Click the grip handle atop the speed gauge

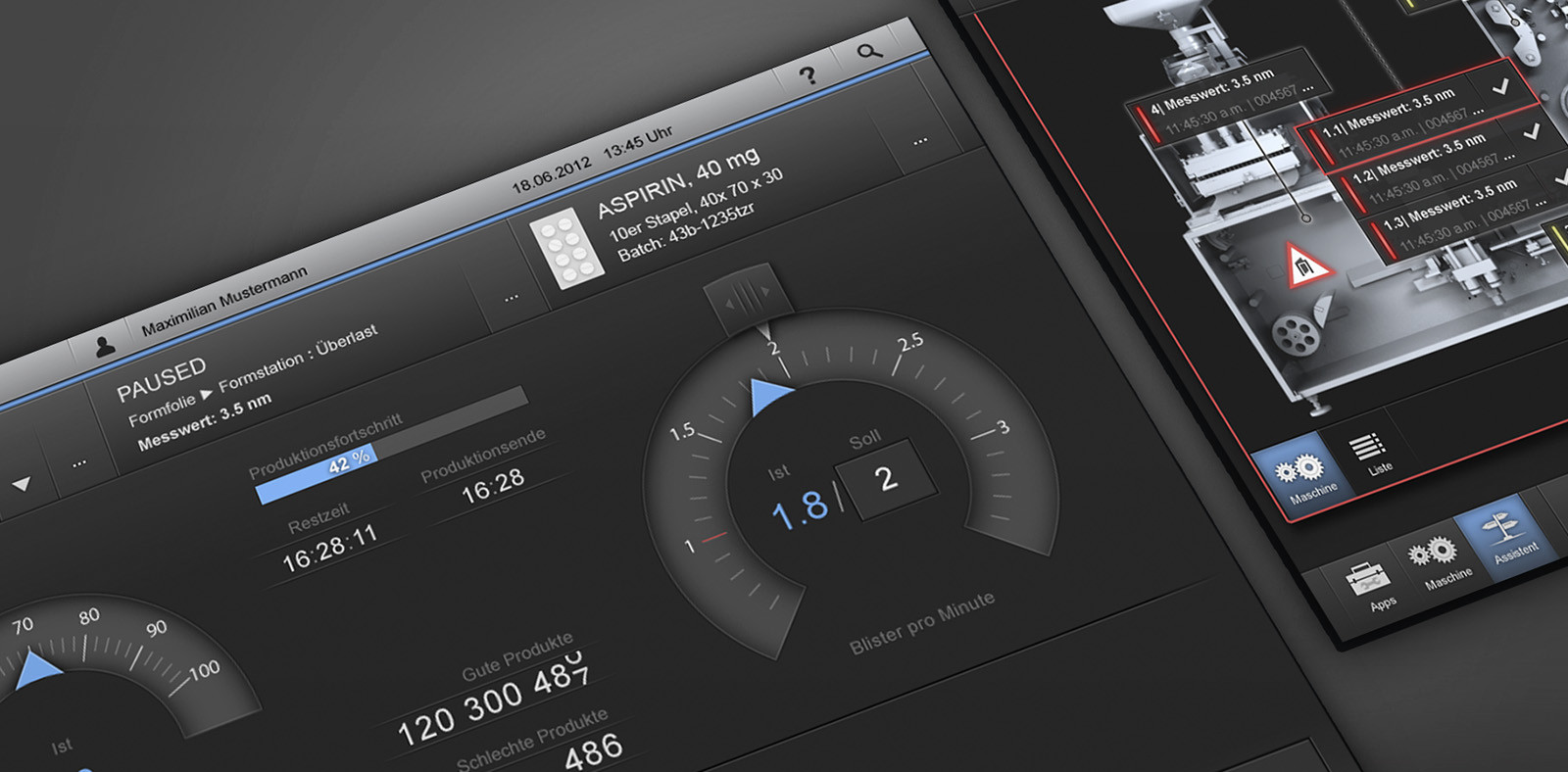pyautogui.click(x=748, y=297)
